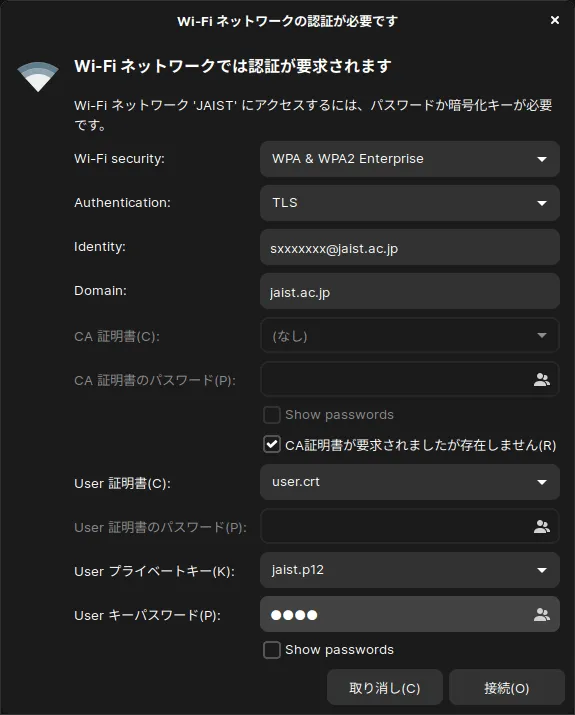575x715 pixels.
Task: Click the Wi-Fi signal icon
Action: [38, 76]
